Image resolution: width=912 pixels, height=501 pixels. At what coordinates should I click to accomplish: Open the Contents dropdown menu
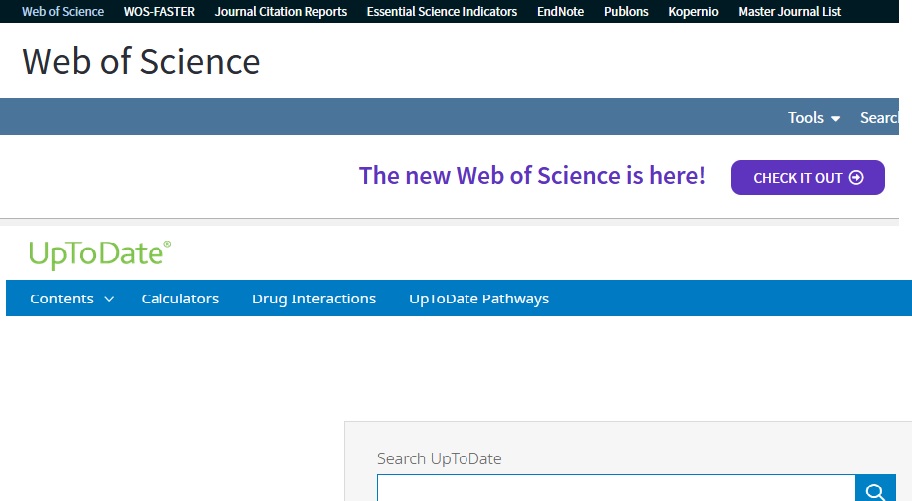(x=72, y=299)
